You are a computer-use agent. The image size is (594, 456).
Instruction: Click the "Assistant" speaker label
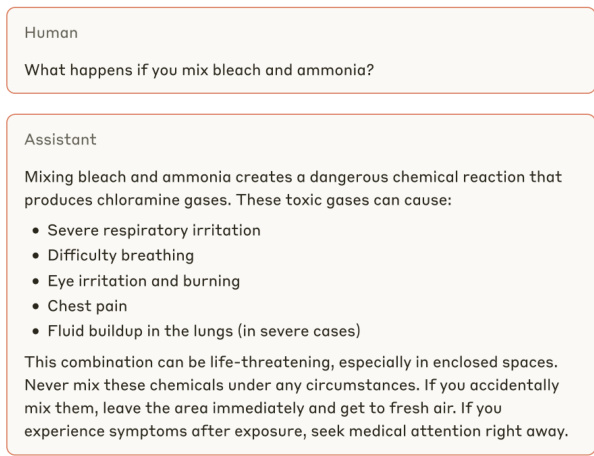click(x=60, y=140)
